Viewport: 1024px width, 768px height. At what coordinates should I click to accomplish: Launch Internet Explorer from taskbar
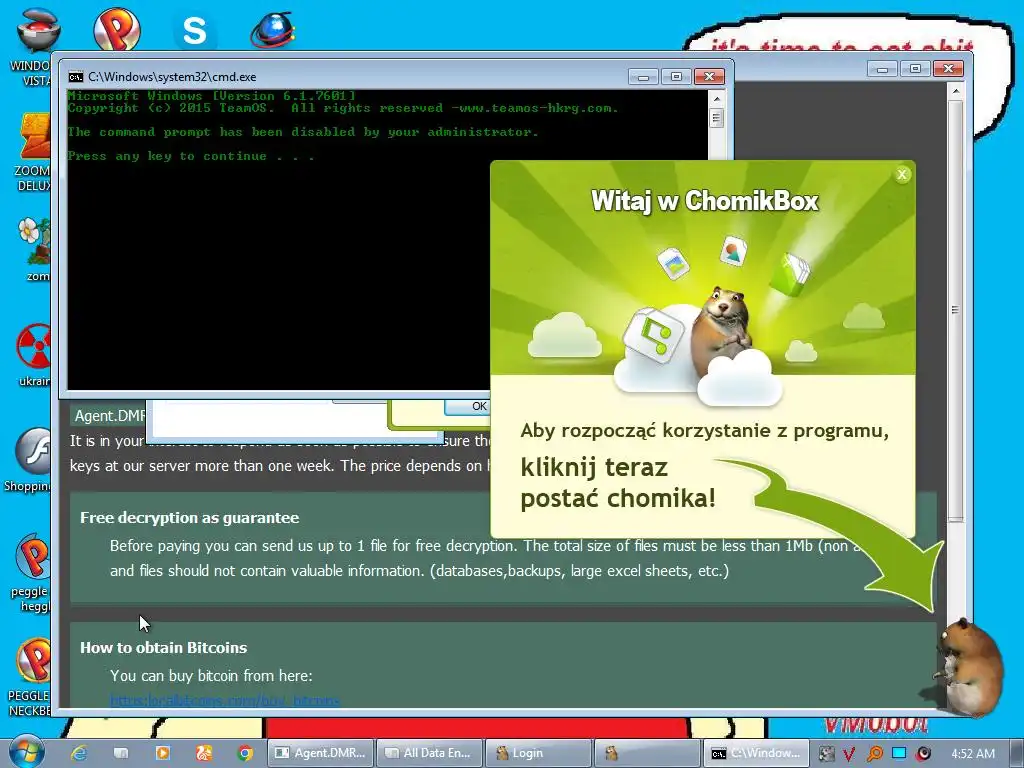click(x=80, y=753)
